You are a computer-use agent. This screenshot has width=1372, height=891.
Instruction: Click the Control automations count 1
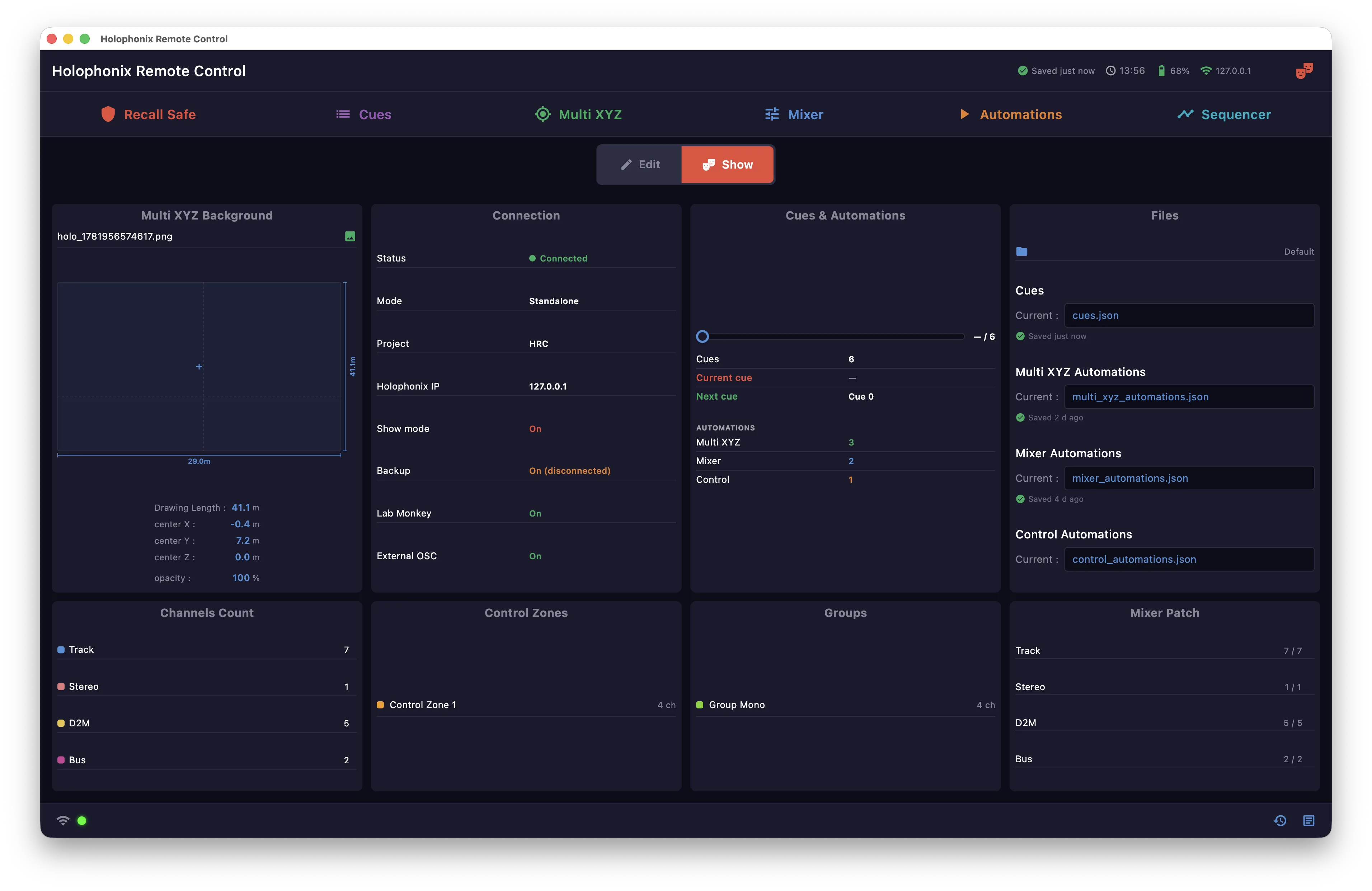(x=850, y=480)
